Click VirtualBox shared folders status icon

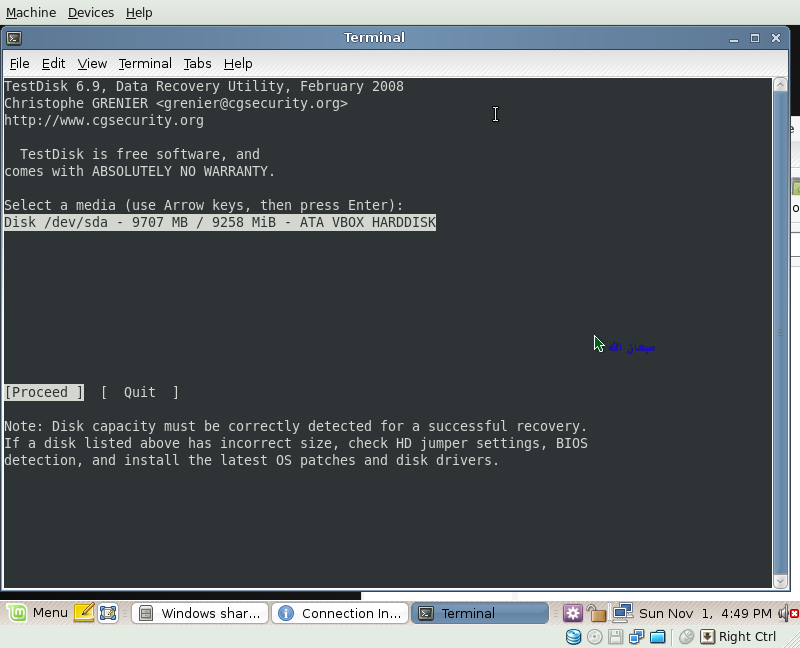(x=658, y=636)
